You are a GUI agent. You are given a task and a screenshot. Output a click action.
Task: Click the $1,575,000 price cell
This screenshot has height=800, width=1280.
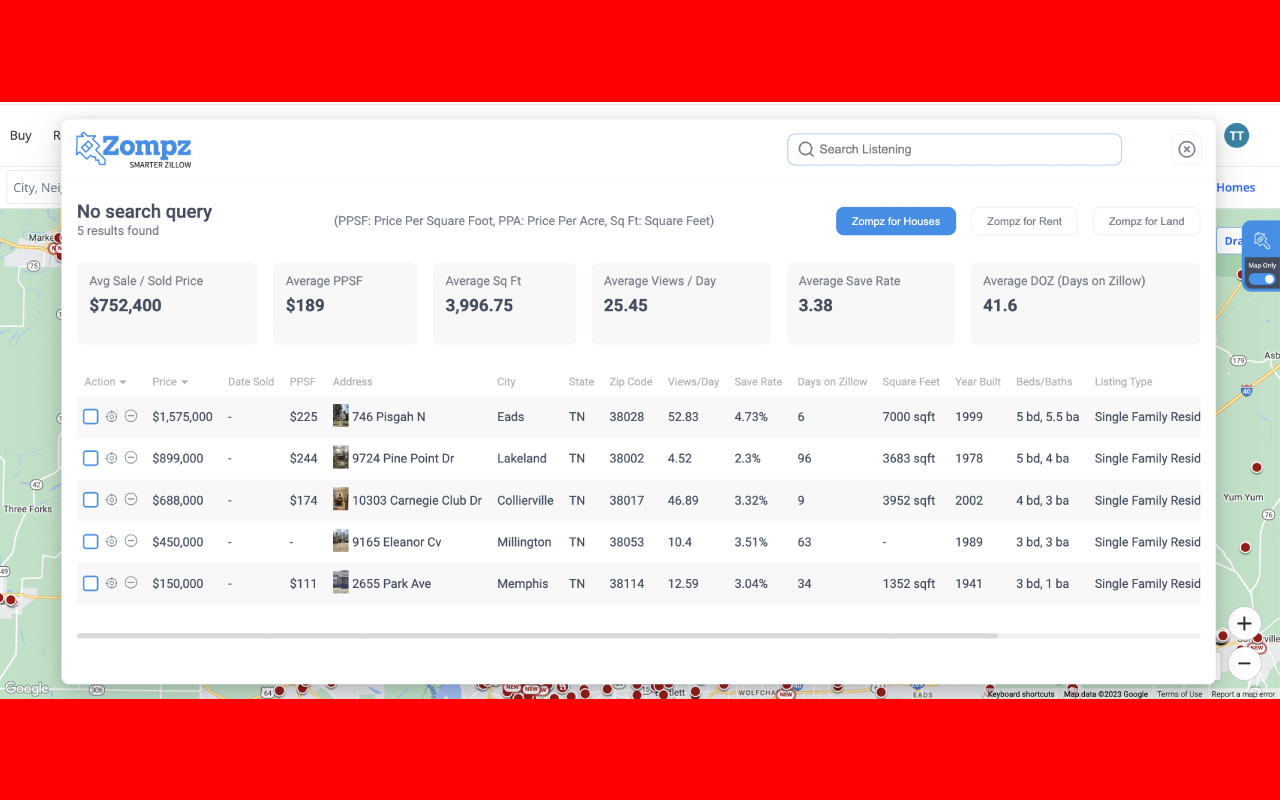183,417
